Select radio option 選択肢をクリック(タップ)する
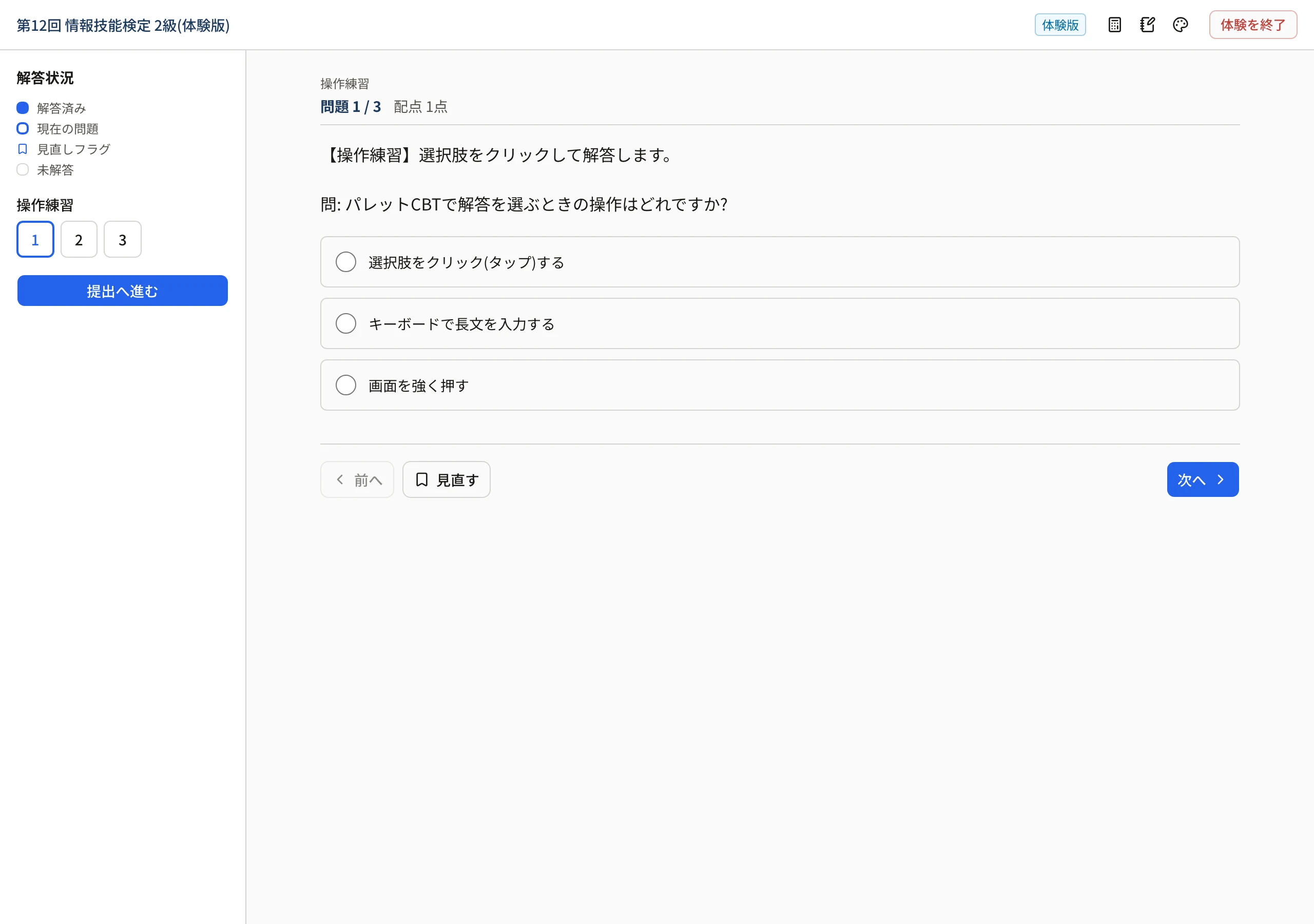 pos(780,262)
